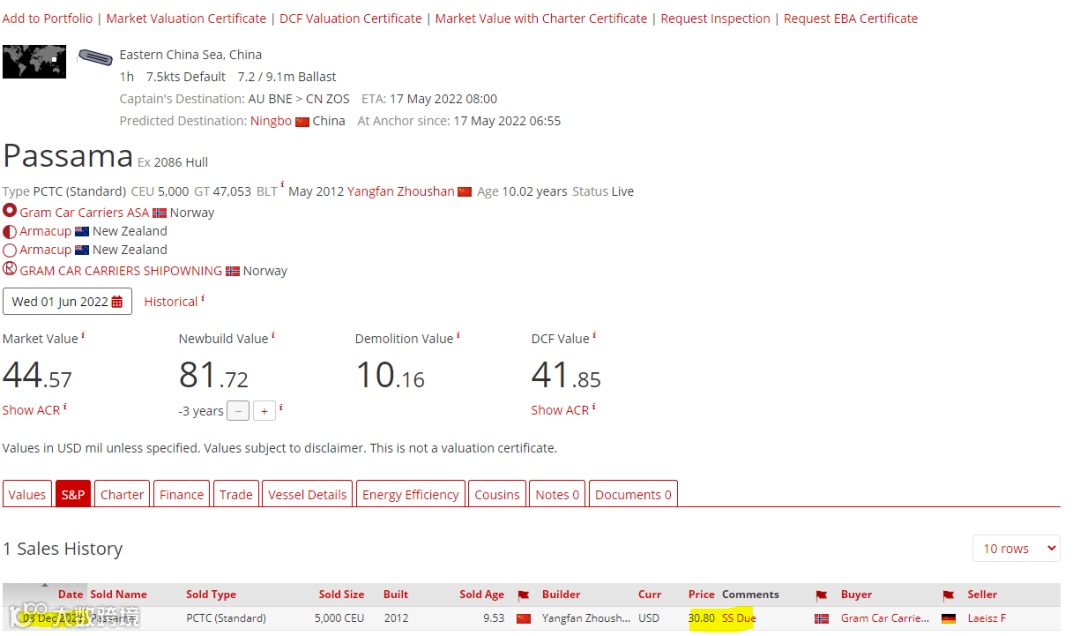Open the Documents 0 tab
1080x636 pixels.
[633, 495]
